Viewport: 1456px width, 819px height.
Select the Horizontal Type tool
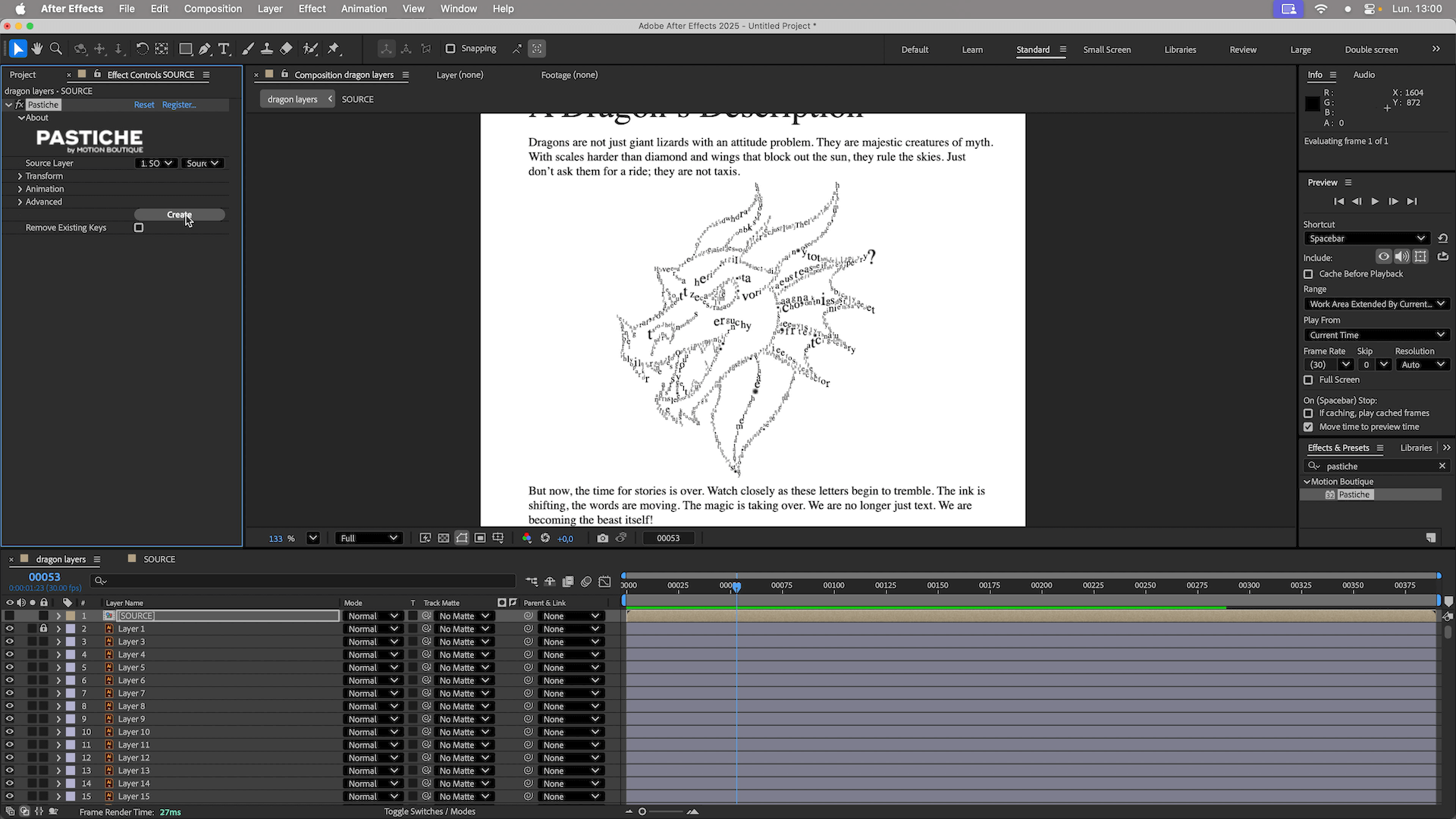[224, 49]
